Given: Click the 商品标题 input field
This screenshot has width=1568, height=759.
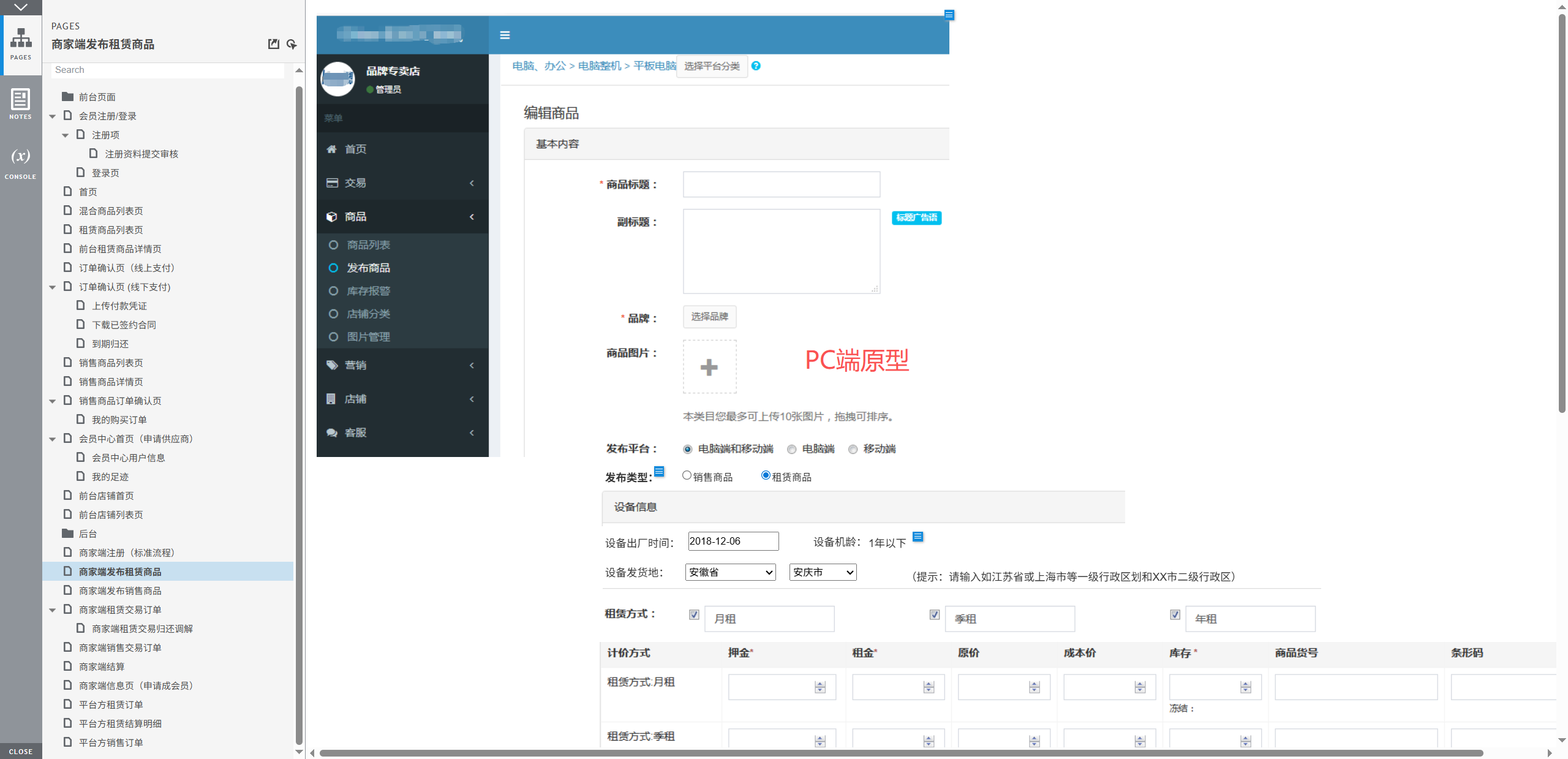Looking at the screenshot, I should (x=781, y=184).
